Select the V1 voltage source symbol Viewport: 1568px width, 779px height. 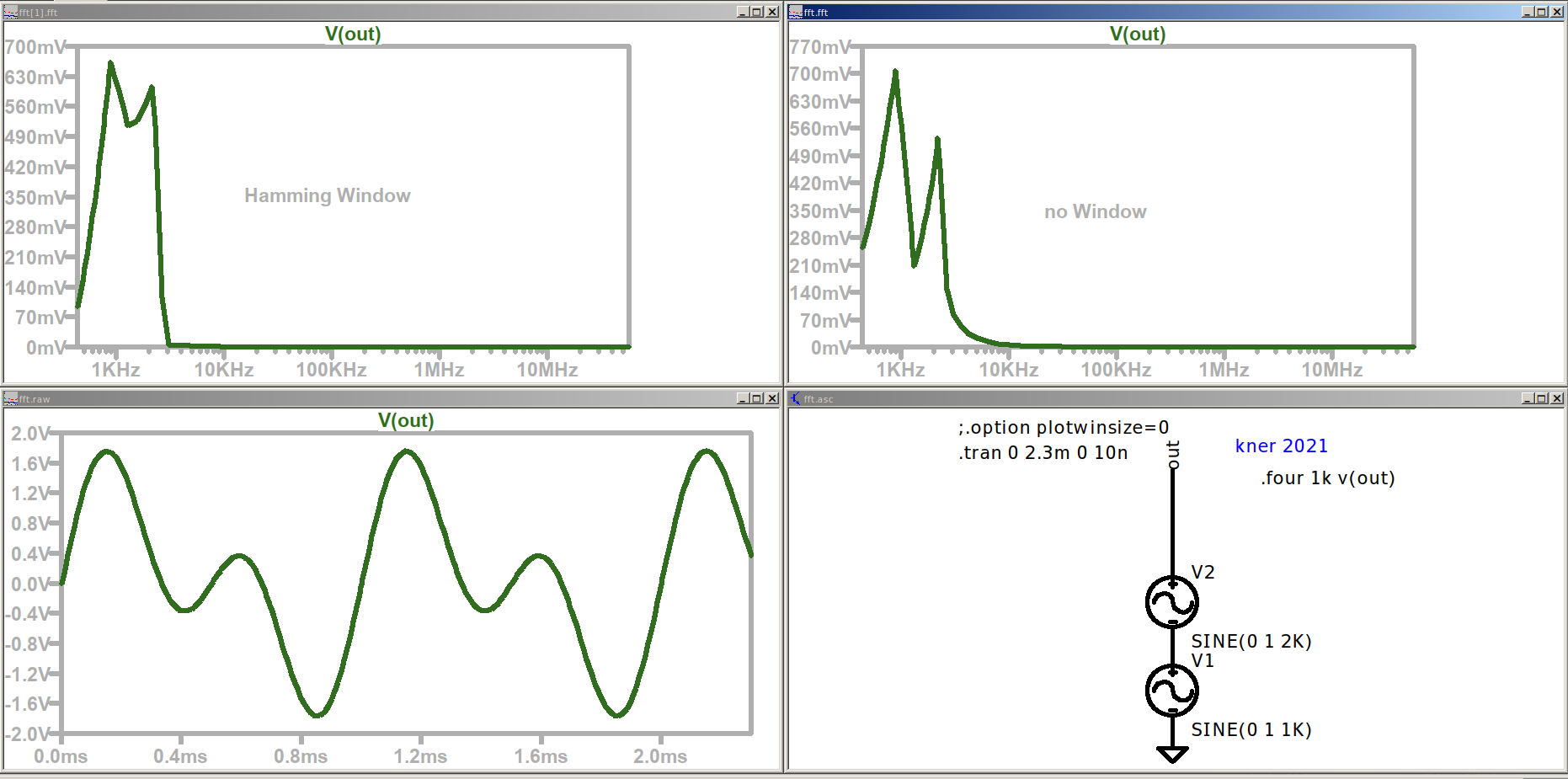(x=1171, y=691)
